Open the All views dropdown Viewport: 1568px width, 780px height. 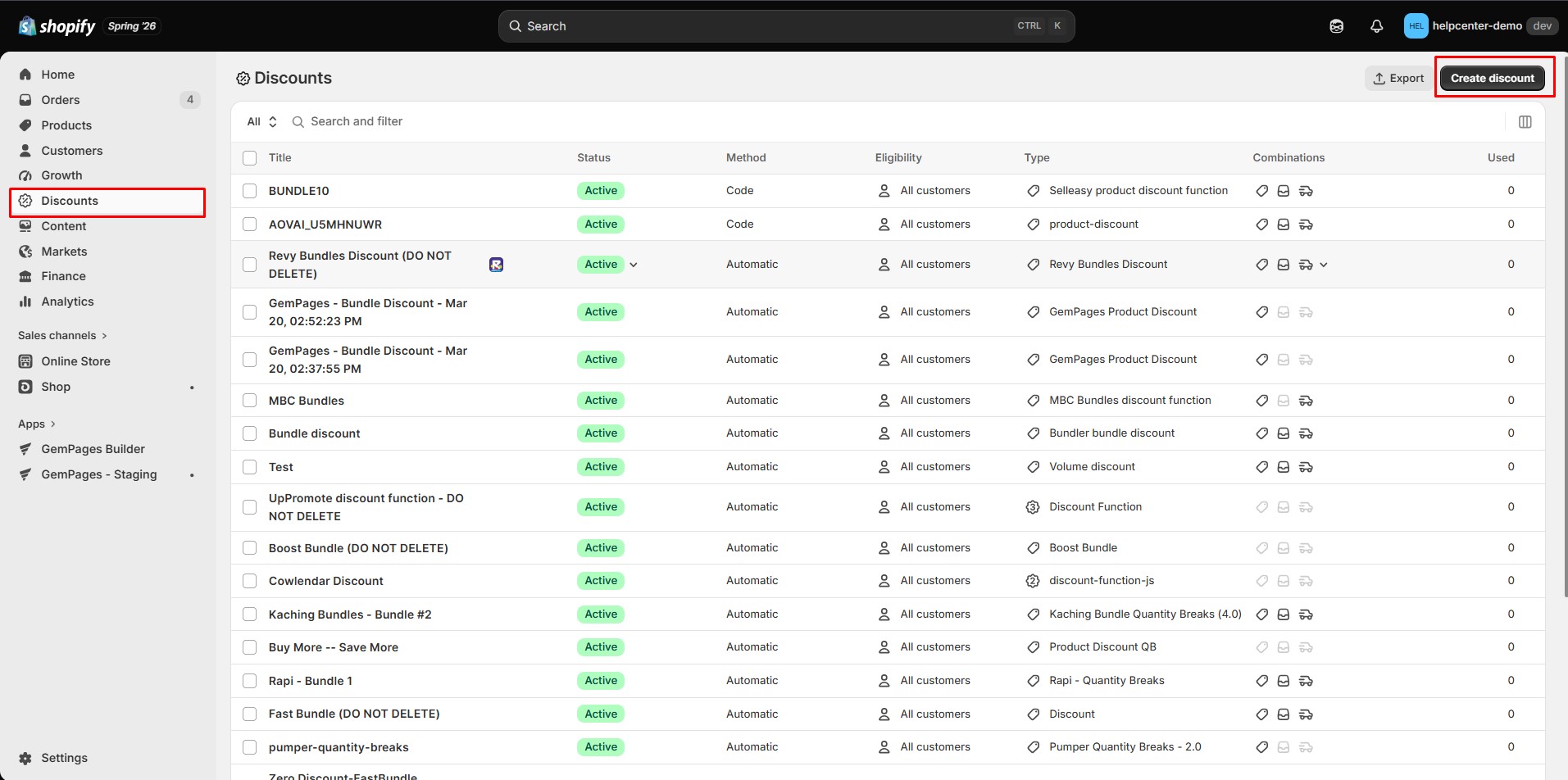[262, 121]
